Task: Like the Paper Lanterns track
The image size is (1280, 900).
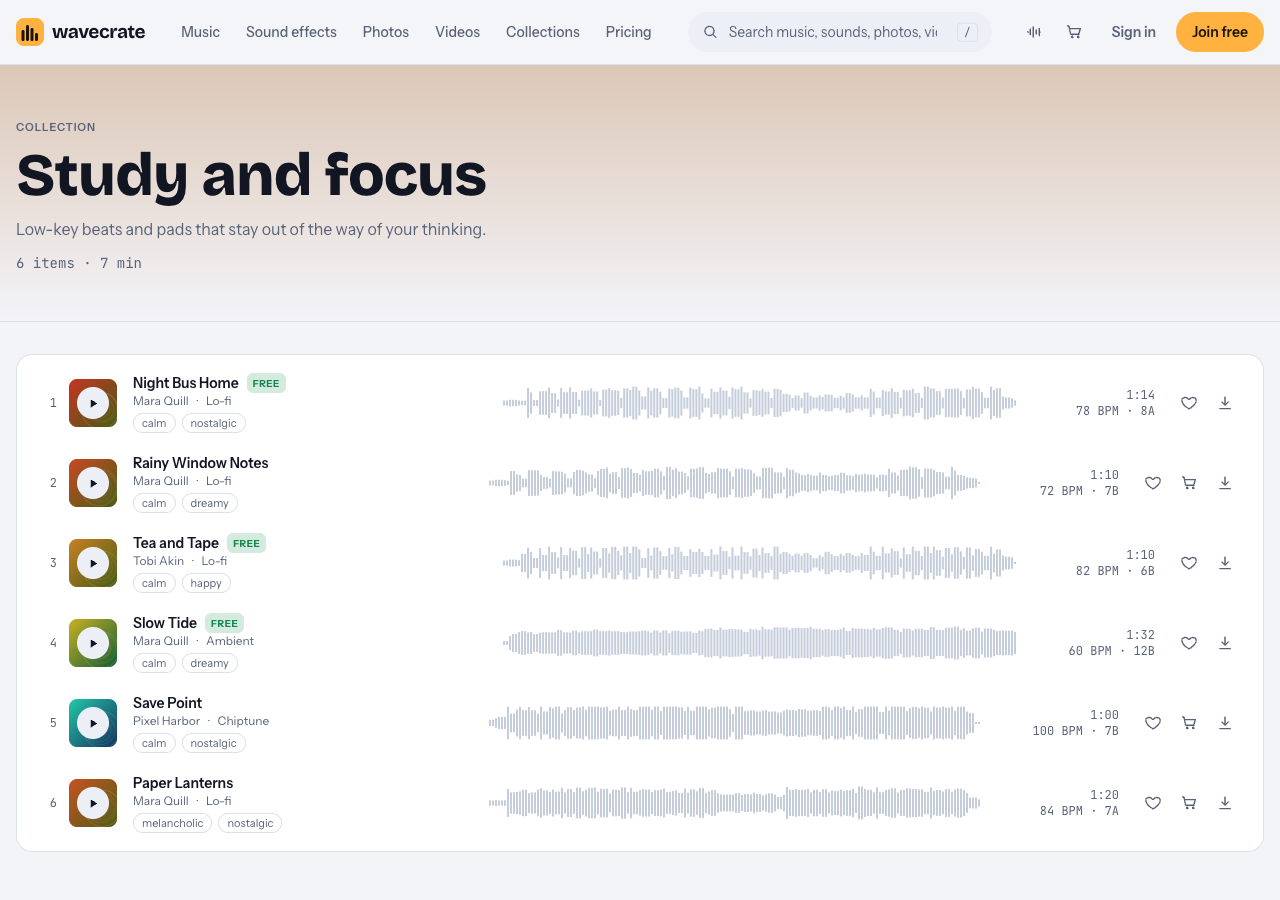Action: (1153, 803)
